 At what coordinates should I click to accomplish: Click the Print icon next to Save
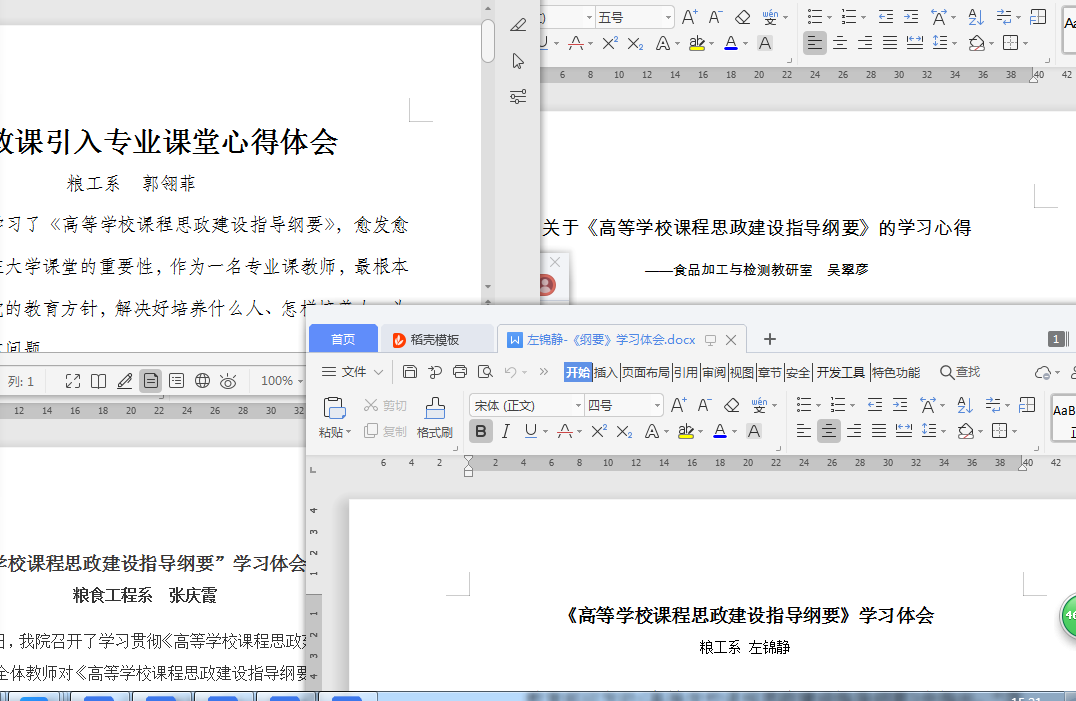click(460, 372)
